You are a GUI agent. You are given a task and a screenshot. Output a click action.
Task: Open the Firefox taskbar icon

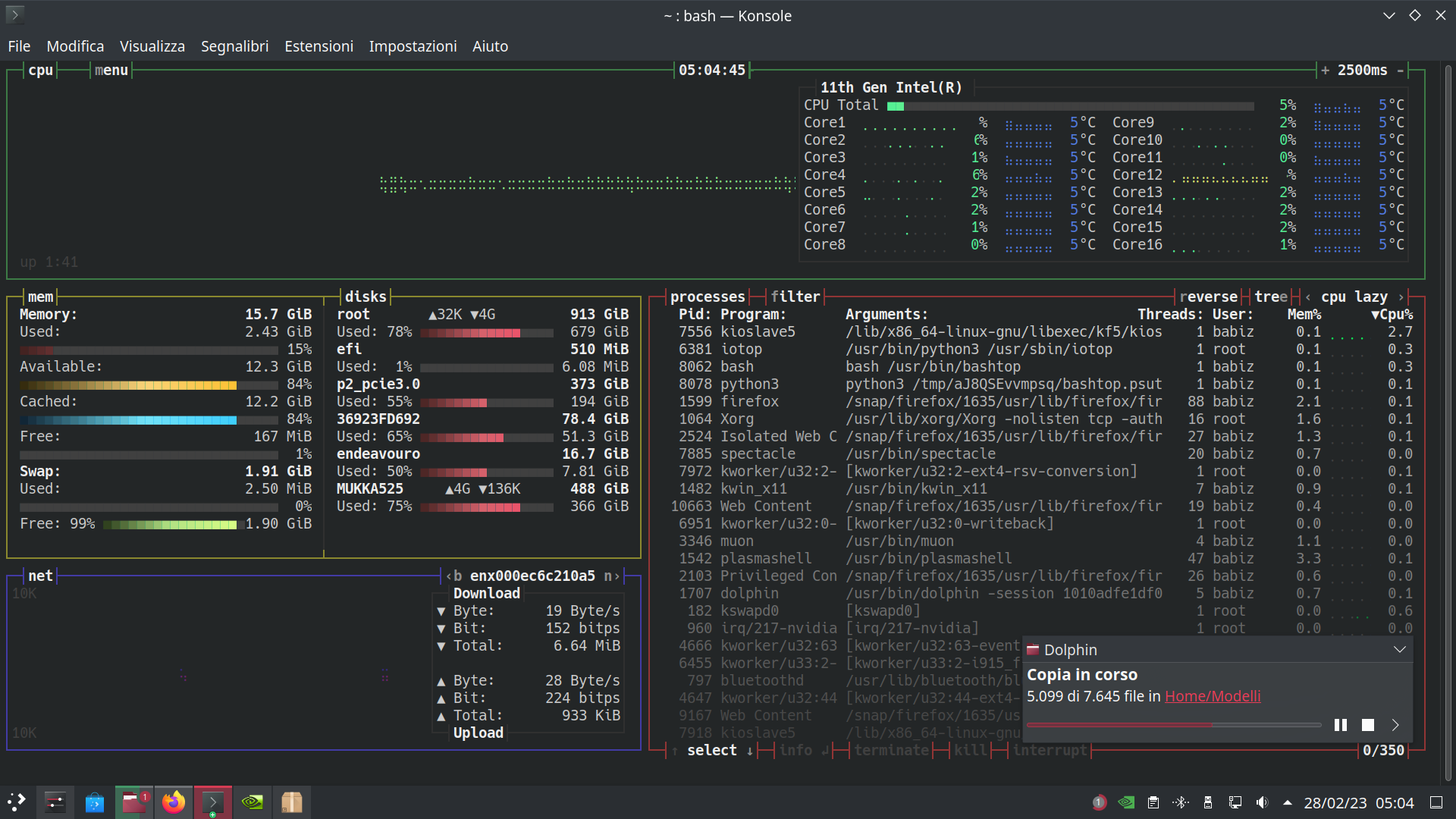[174, 802]
